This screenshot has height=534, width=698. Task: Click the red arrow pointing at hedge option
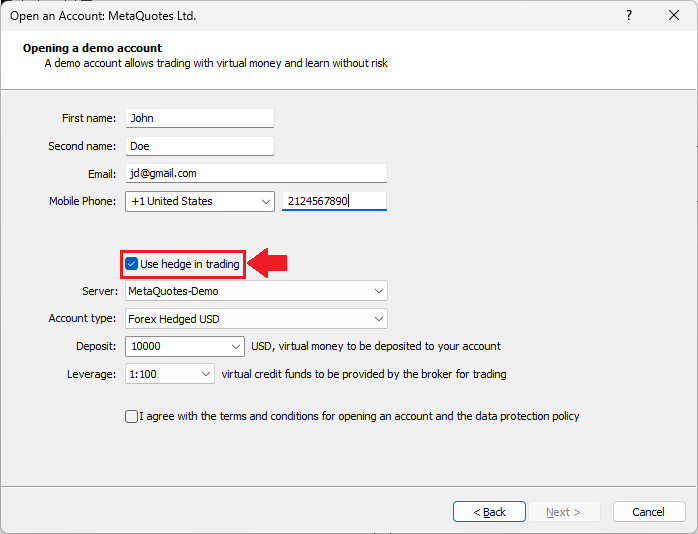(x=268, y=264)
